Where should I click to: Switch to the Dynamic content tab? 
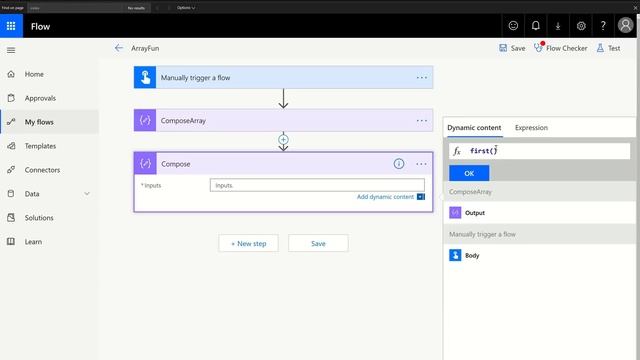(474, 128)
